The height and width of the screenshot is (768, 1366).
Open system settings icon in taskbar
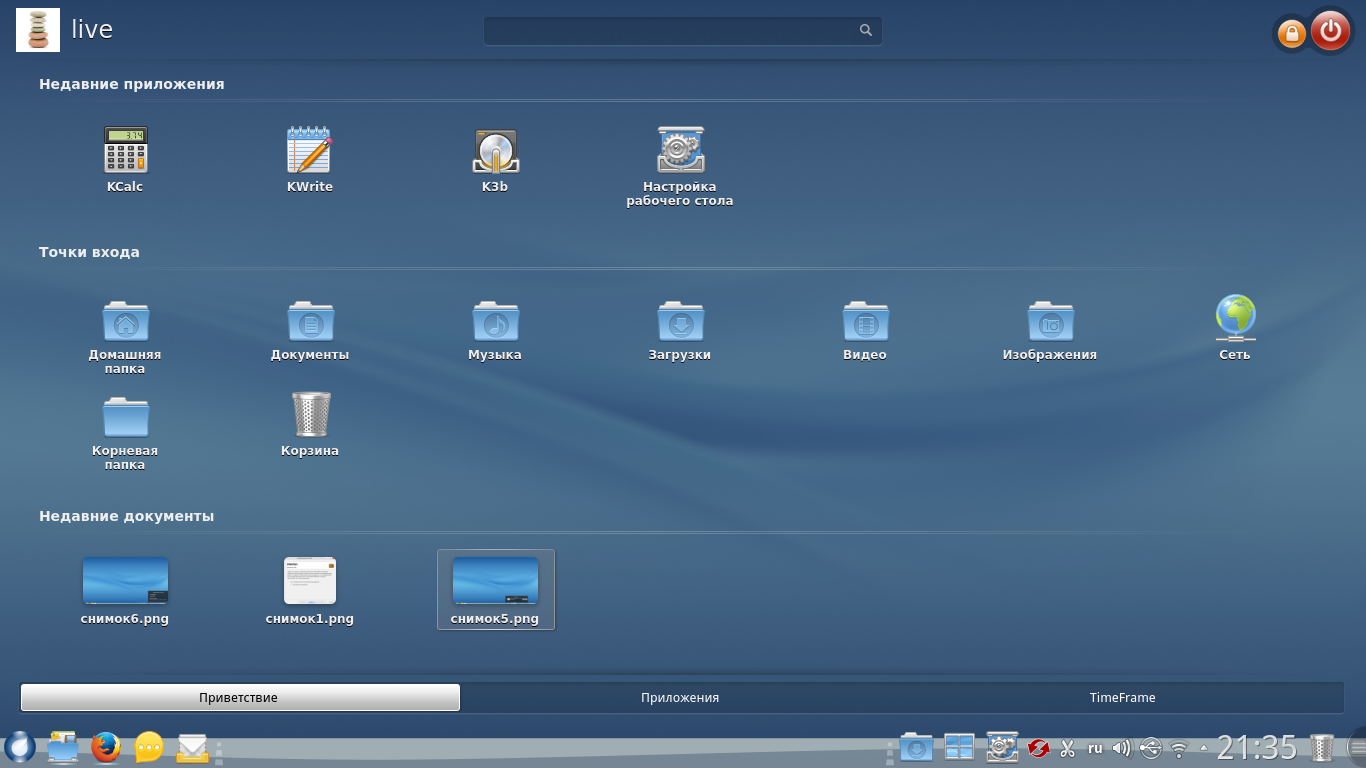pyautogui.click(x=1002, y=747)
